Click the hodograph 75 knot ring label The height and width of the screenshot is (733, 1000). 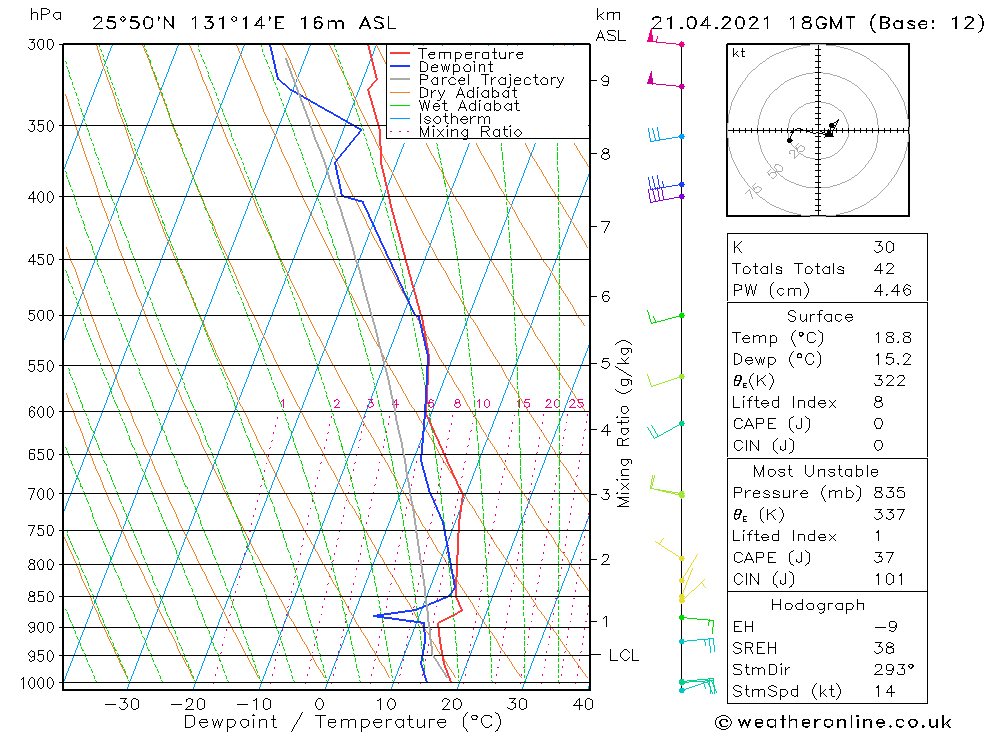pyautogui.click(x=754, y=191)
